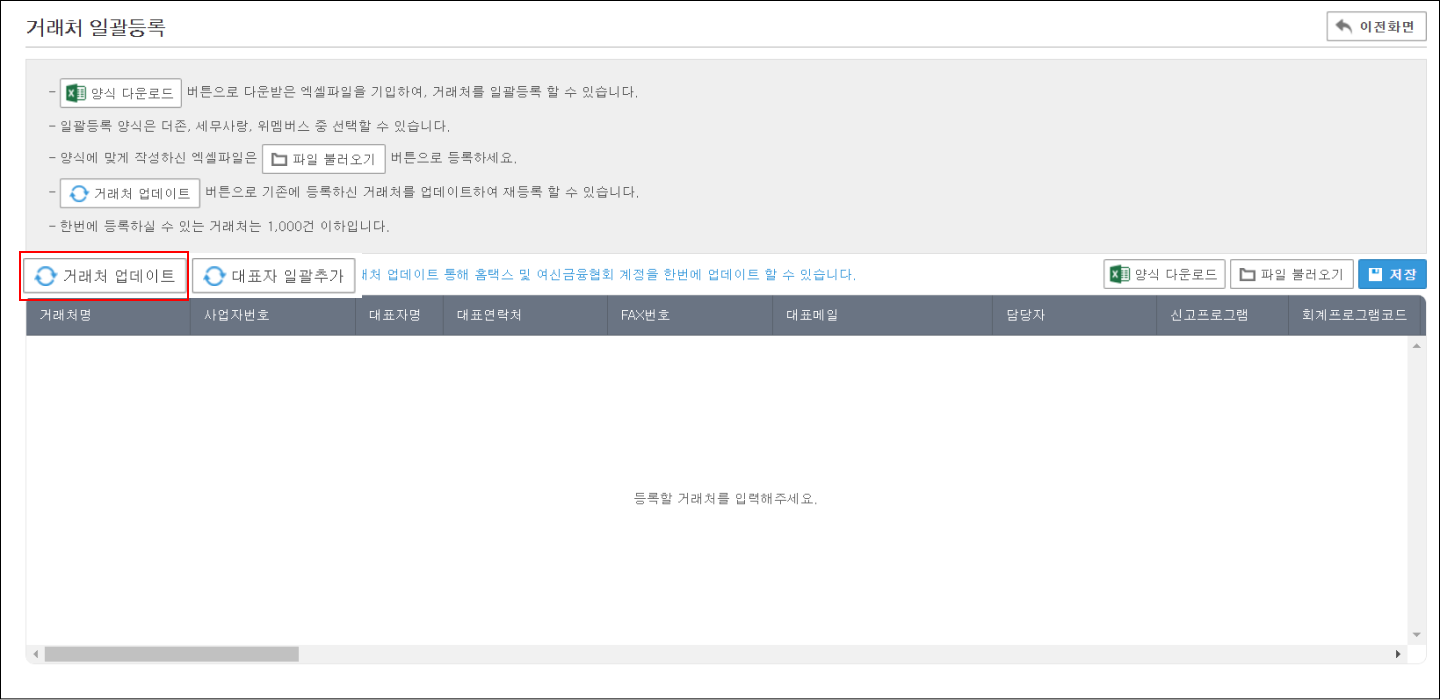Click the 거래처 업데이트 button in instructions
The width and height of the screenshot is (1440, 700).
[130, 193]
